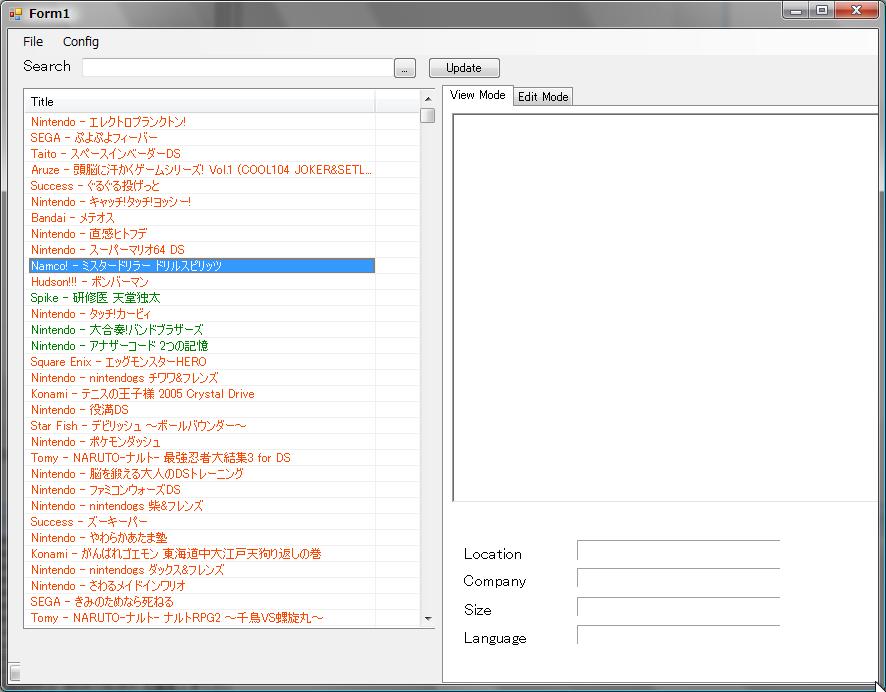Select the row 'Nintendo - やわらかあたま塾'
The image size is (886, 692).
[x=202, y=538]
